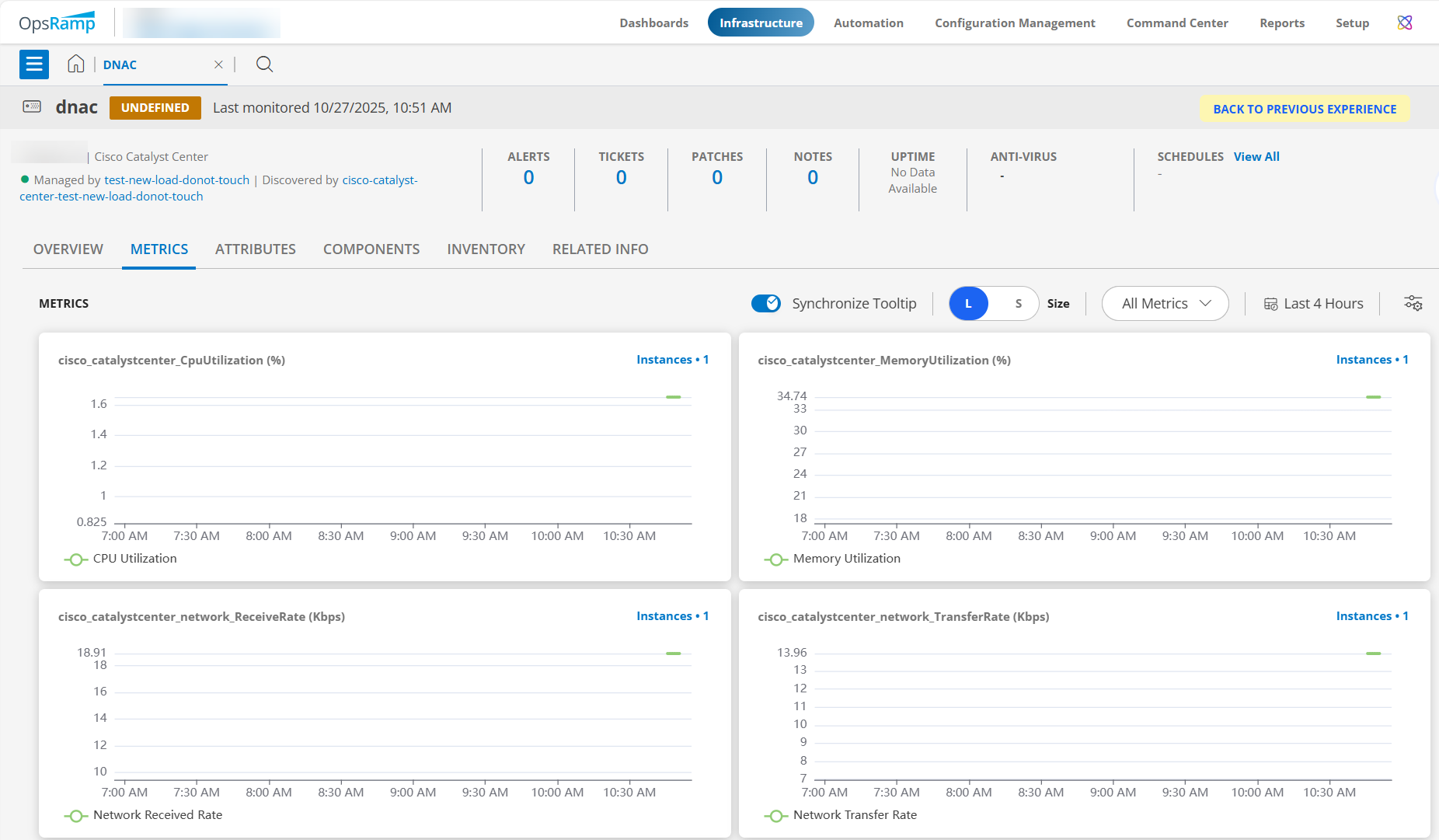Screen dimensions: 1439x840
Task: Switch to the ATTRIBUTES tab
Action: pos(255,249)
